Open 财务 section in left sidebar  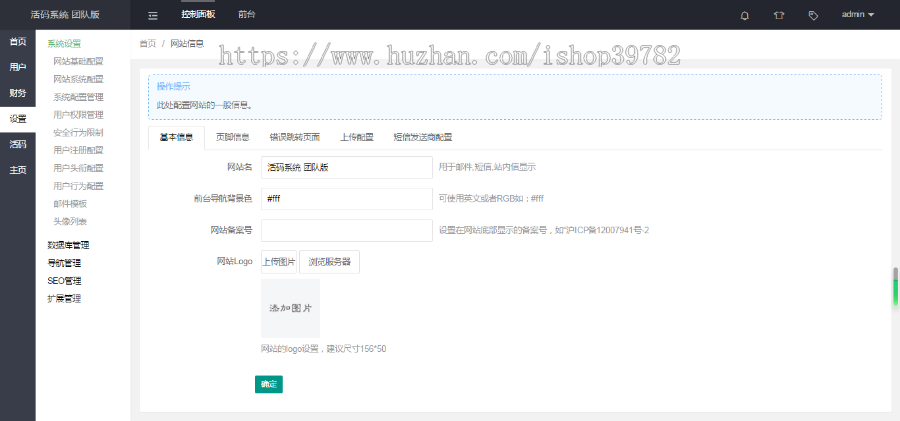click(x=18, y=93)
